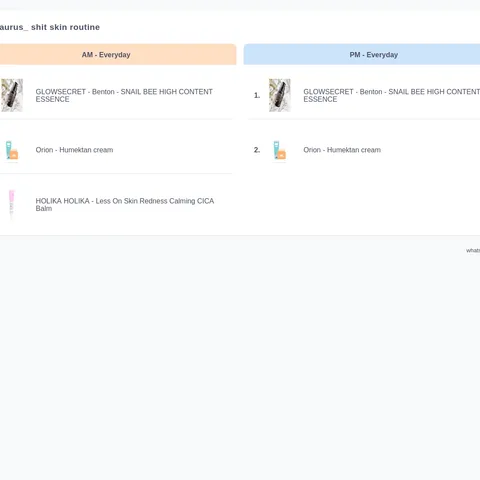This screenshot has width=480, height=480.
Task: Click the footer link at bottom right
Action: point(473,250)
